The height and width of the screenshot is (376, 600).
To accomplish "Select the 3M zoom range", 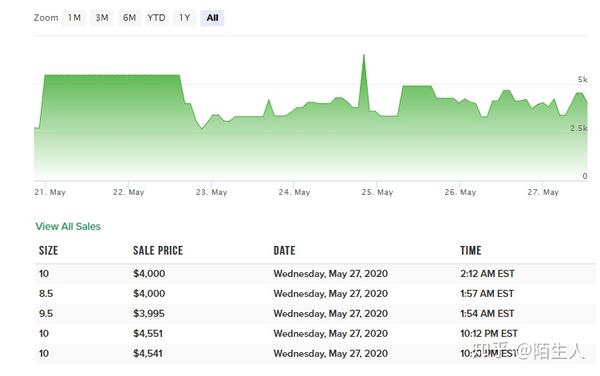I will click(x=102, y=18).
